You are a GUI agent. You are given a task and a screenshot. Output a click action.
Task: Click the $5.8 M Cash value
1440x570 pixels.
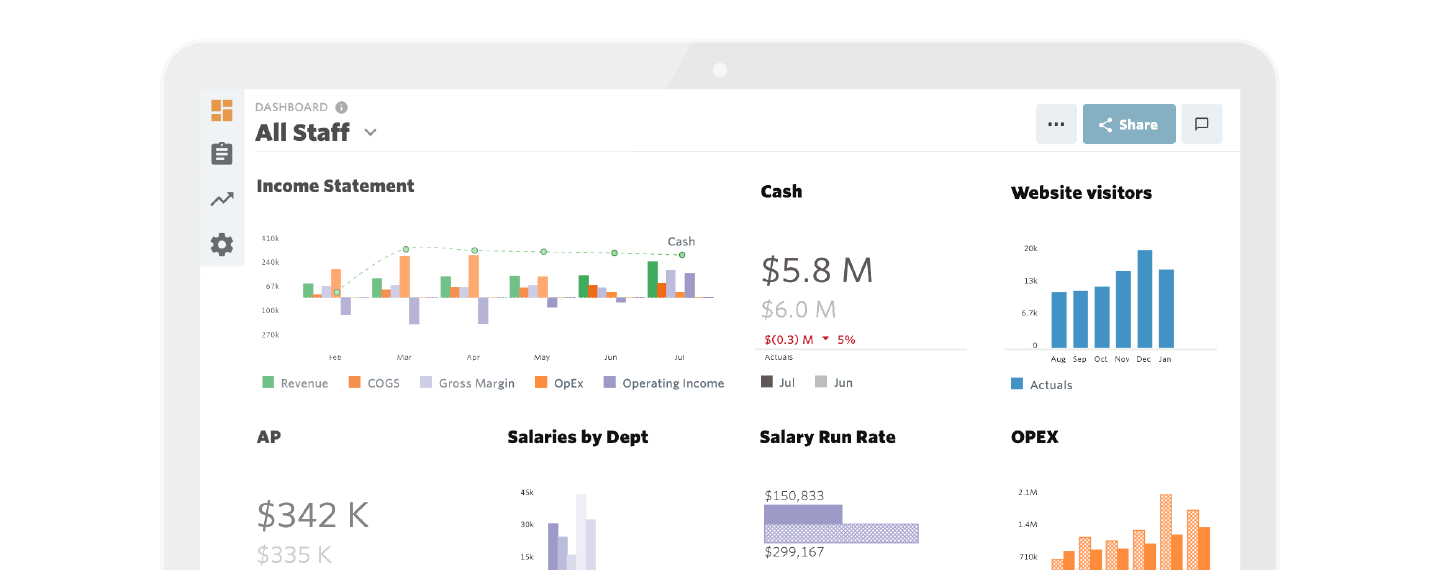pos(817,270)
